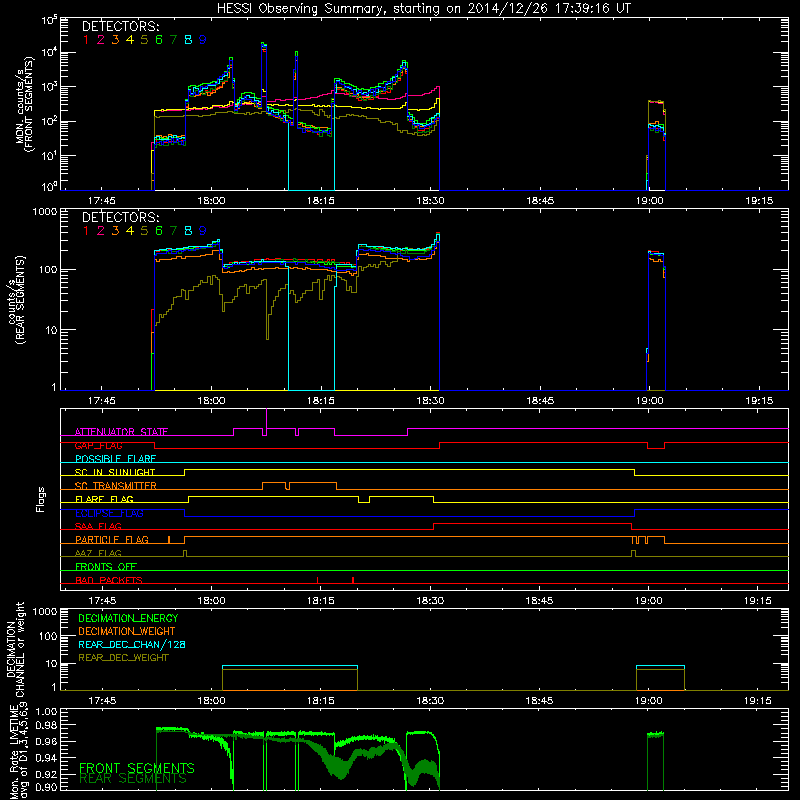Click DECIMATION CHANNEL or weight y-axis title

15,650
